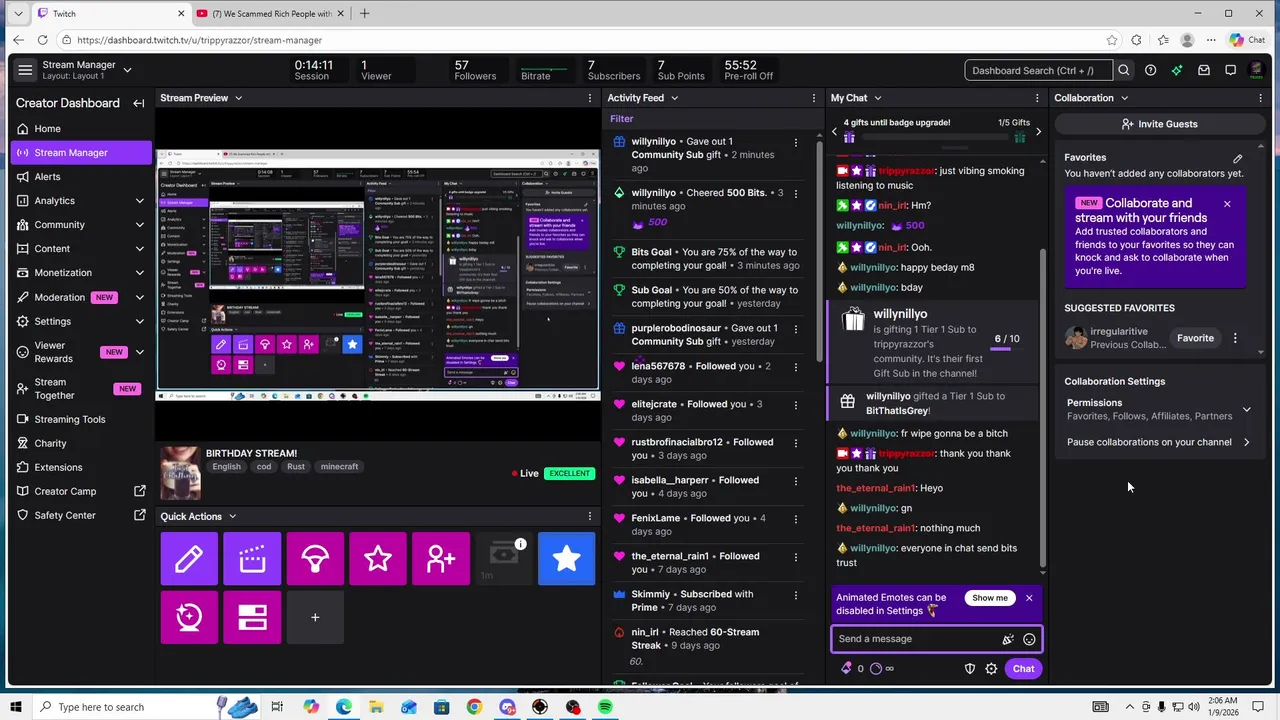
Task: Open chat settings gear icon
Action: 991,669
